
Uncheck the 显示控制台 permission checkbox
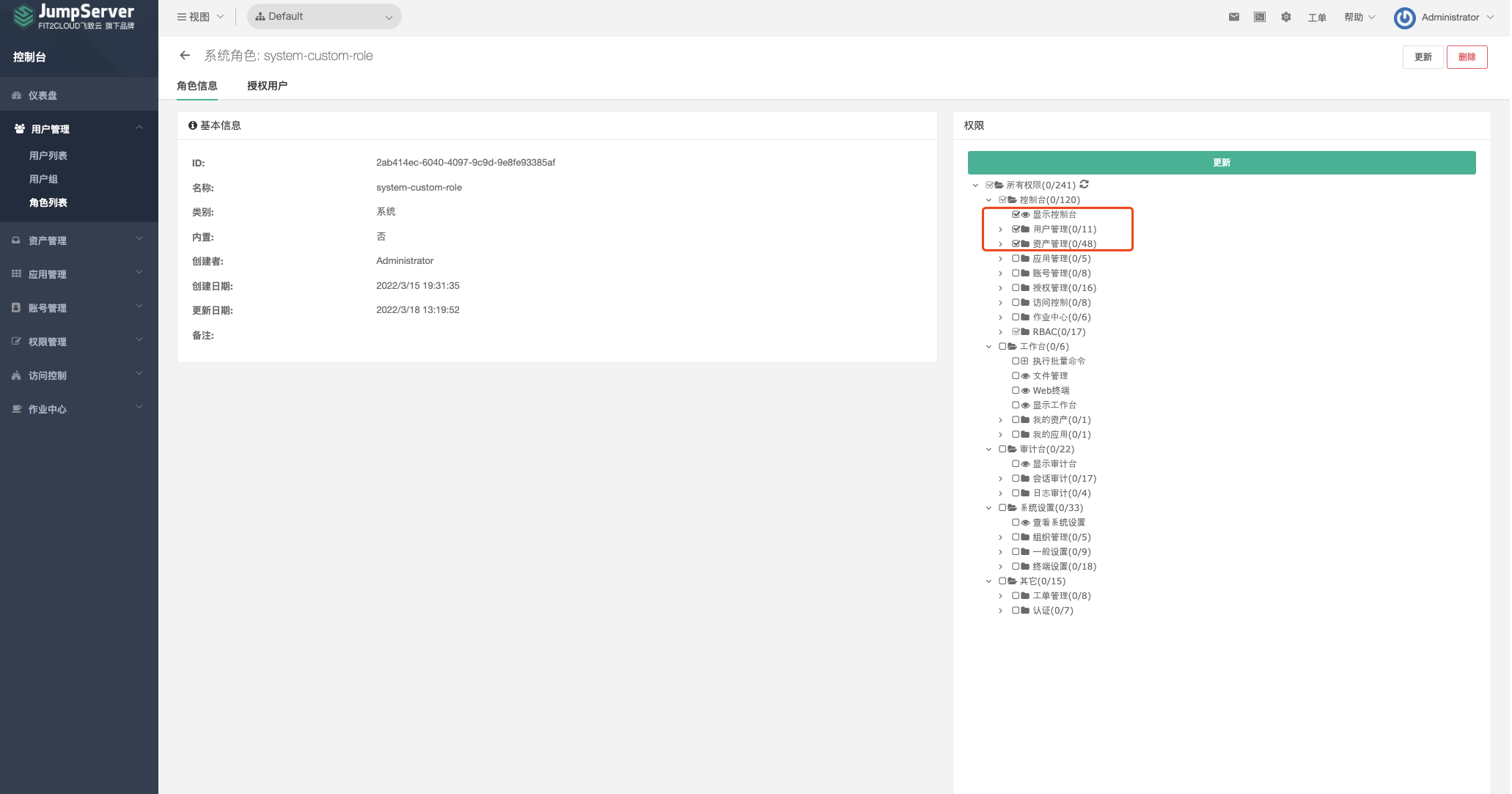1016,214
